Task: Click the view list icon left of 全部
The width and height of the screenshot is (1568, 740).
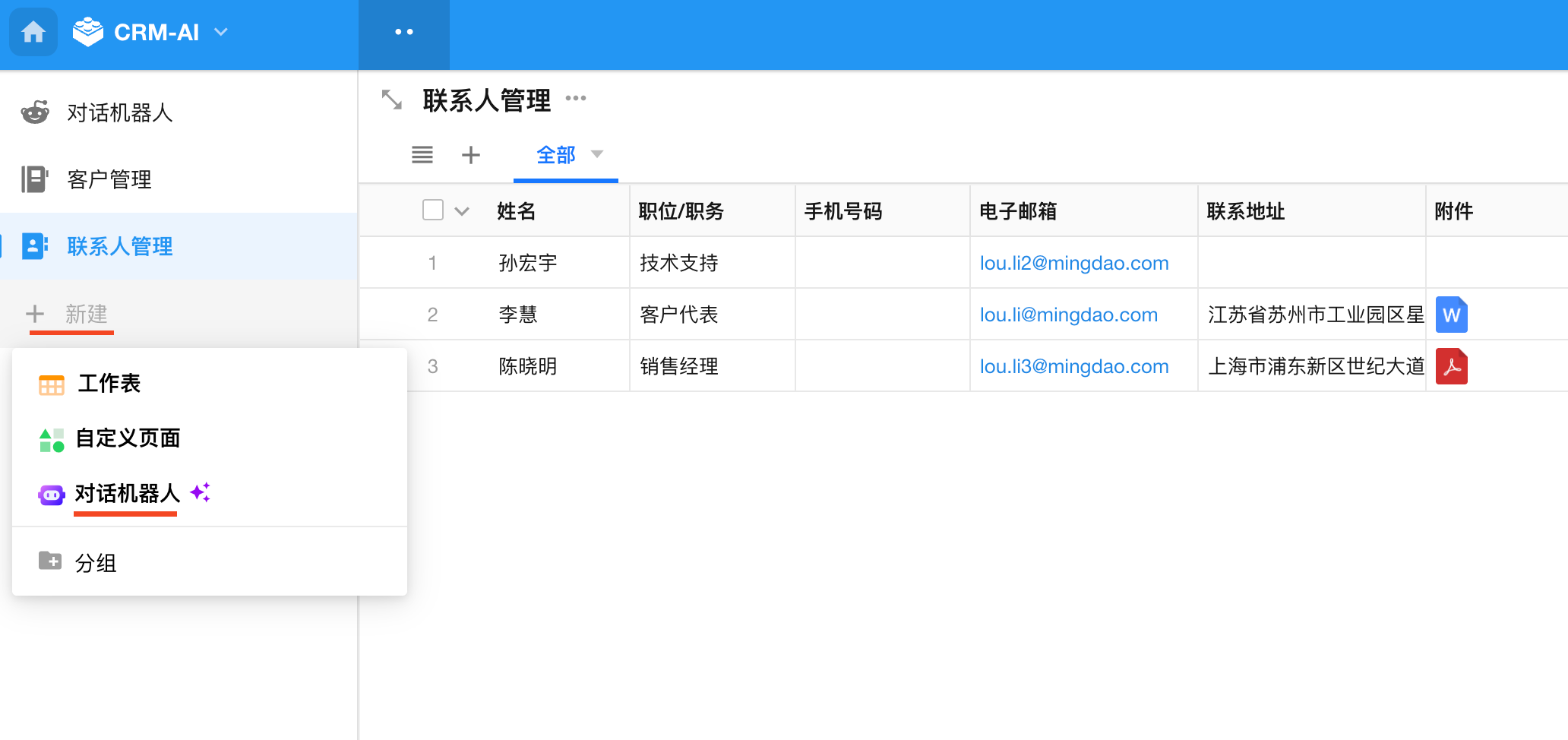Action: [x=422, y=155]
